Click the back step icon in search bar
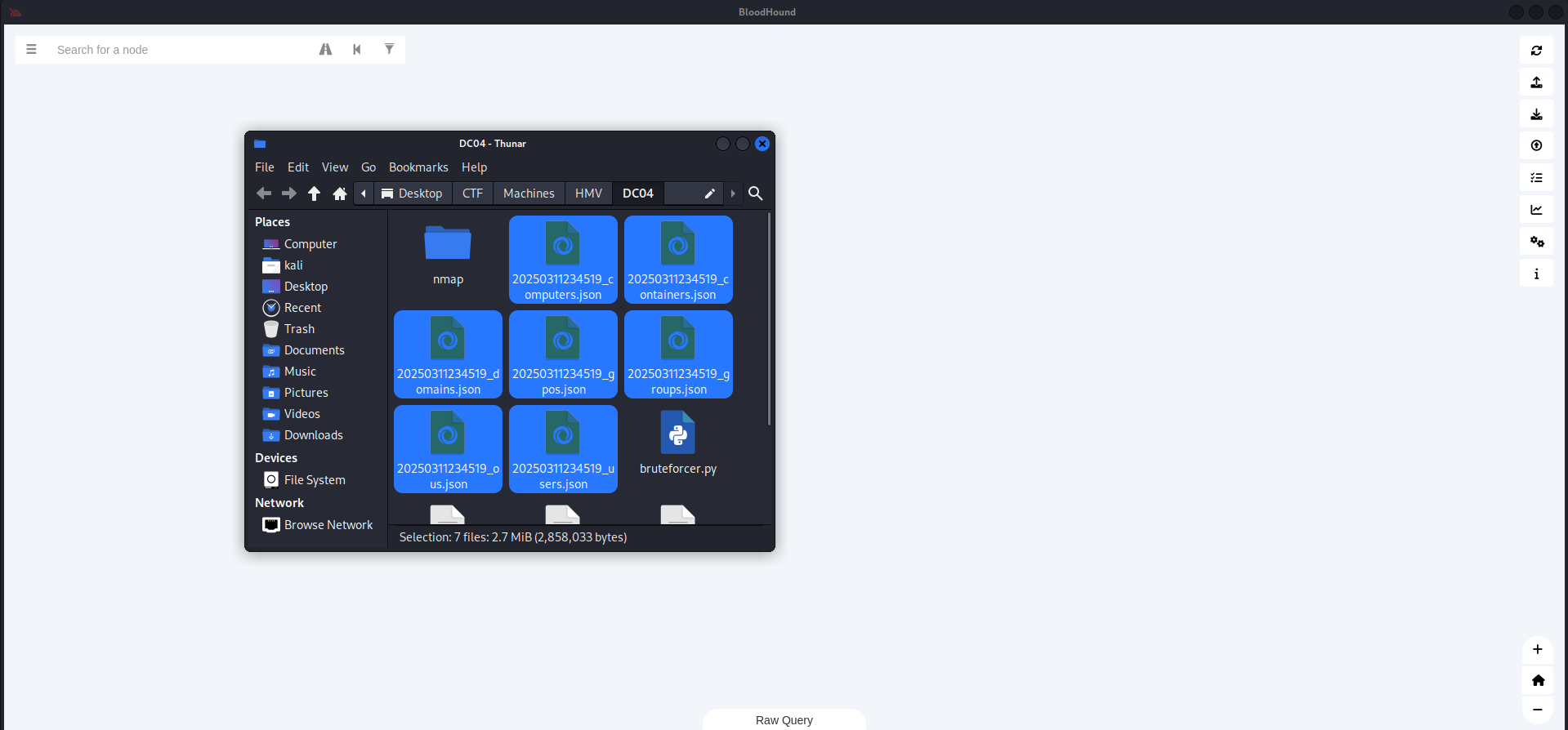1568x730 pixels. (x=357, y=49)
